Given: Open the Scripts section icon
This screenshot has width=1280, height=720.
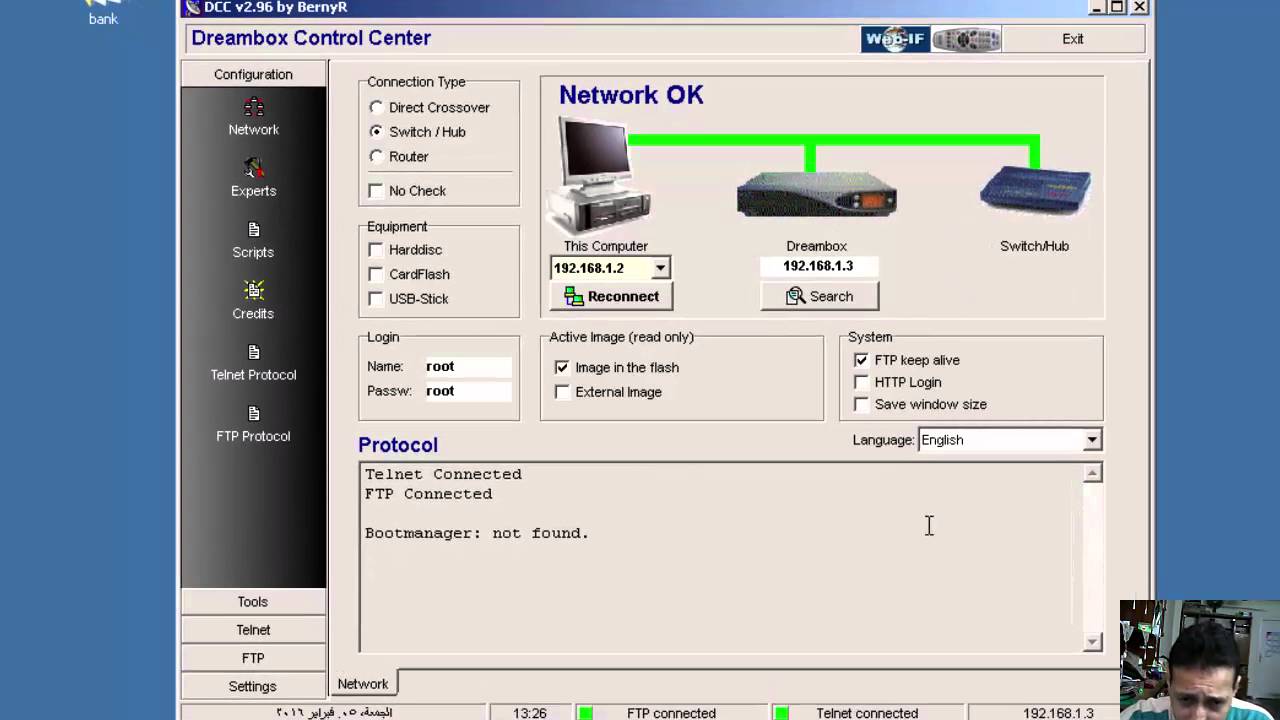Looking at the screenshot, I should 253,230.
